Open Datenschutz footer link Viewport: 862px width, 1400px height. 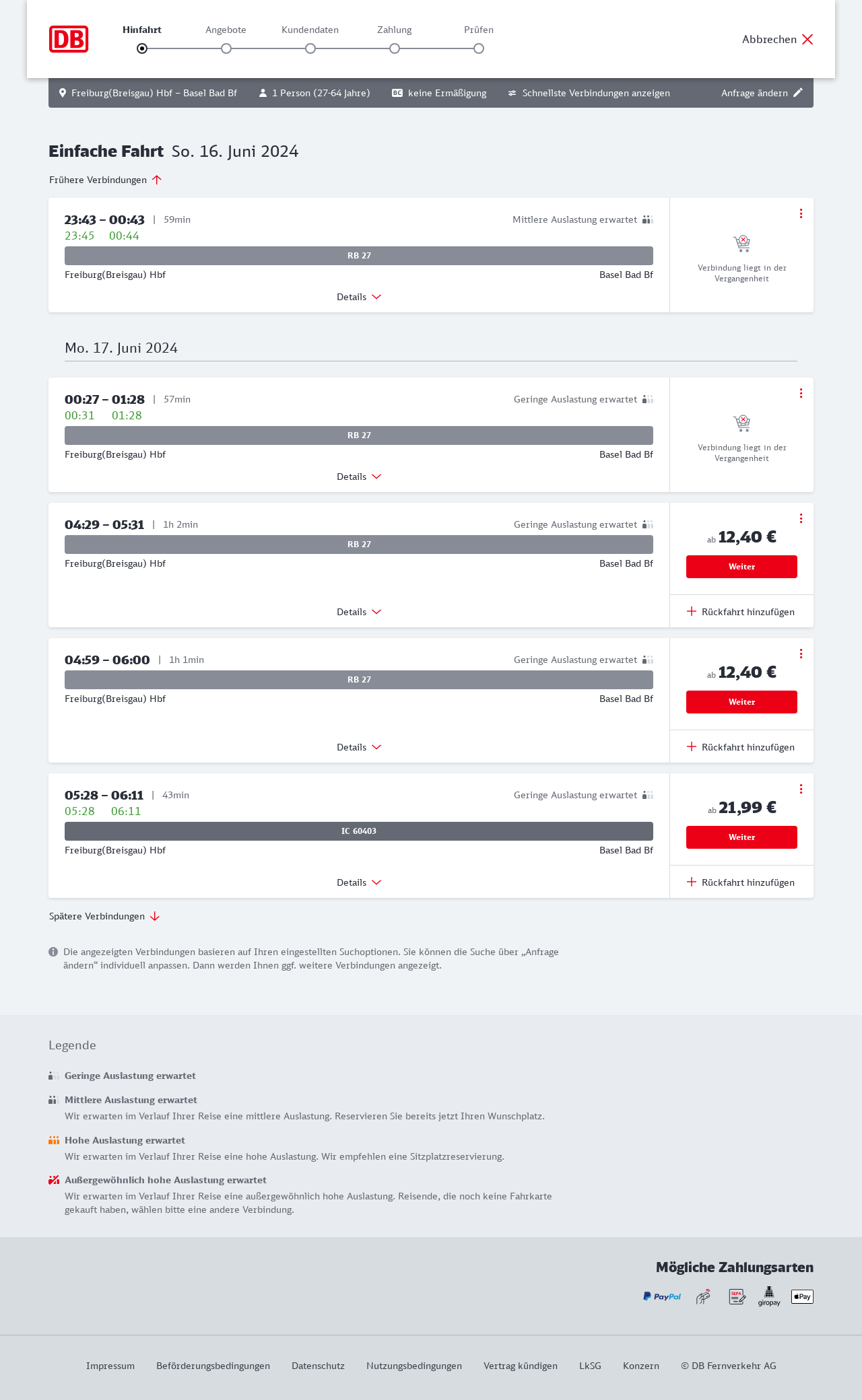(318, 1366)
